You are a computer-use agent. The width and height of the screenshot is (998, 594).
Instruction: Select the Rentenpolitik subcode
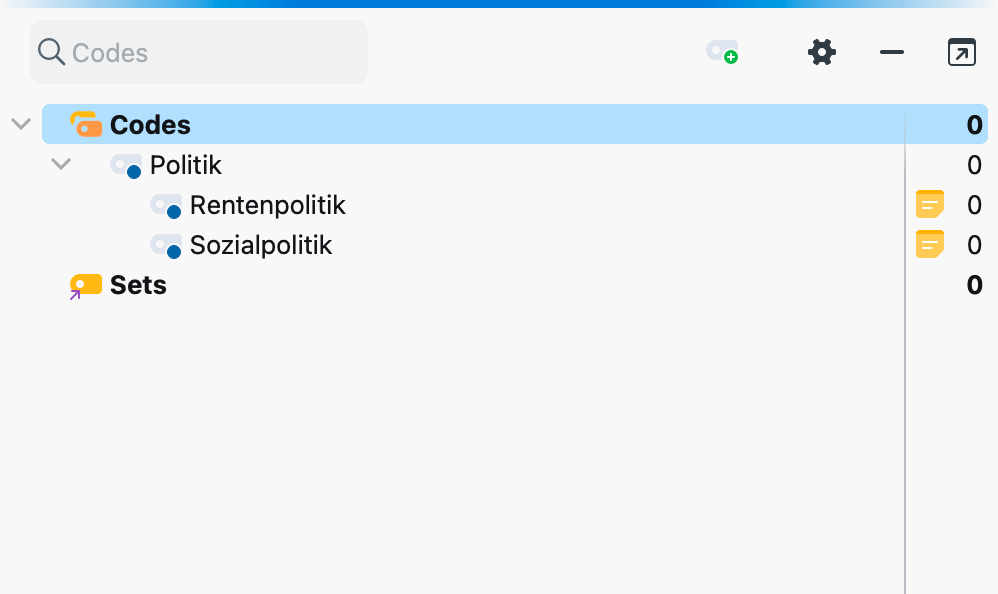(267, 205)
